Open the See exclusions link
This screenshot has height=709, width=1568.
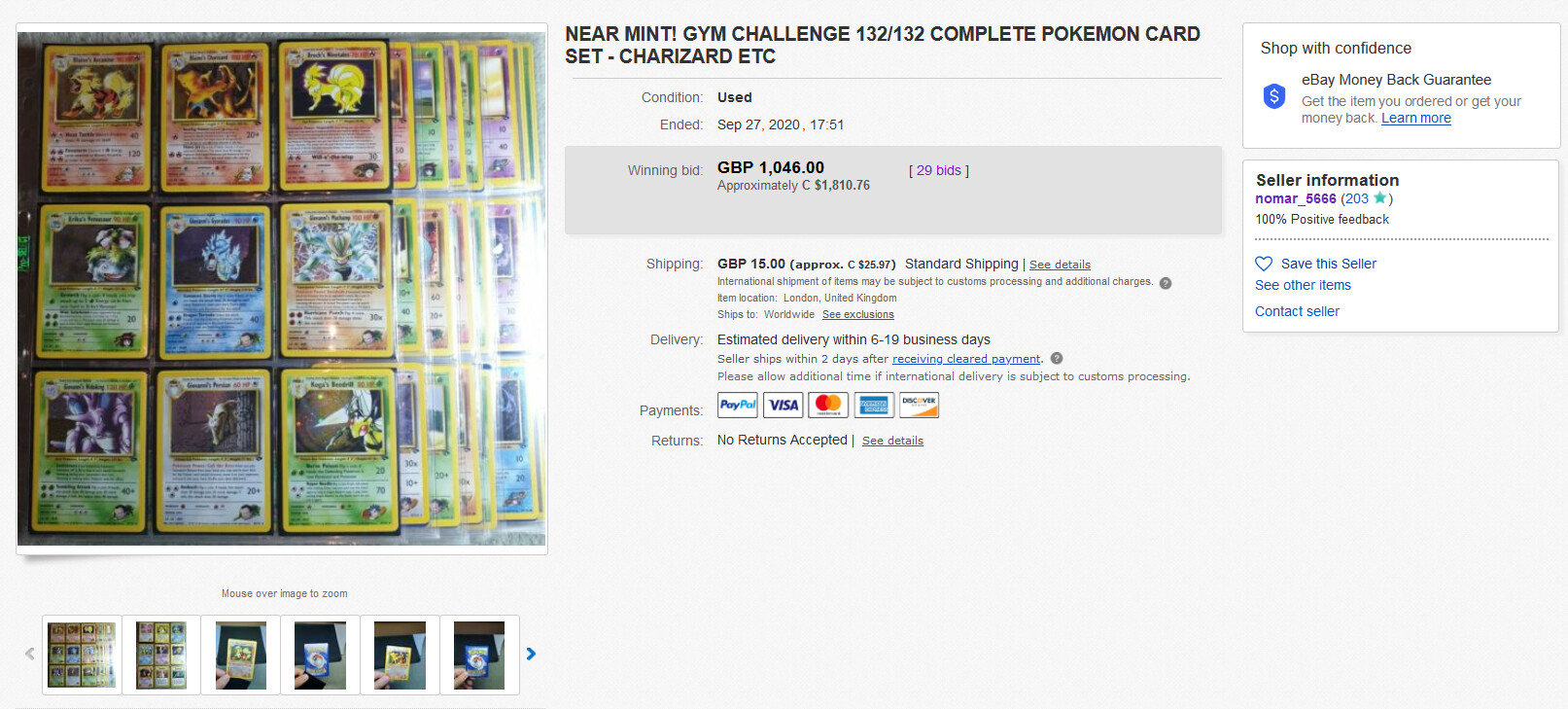(858, 314)
